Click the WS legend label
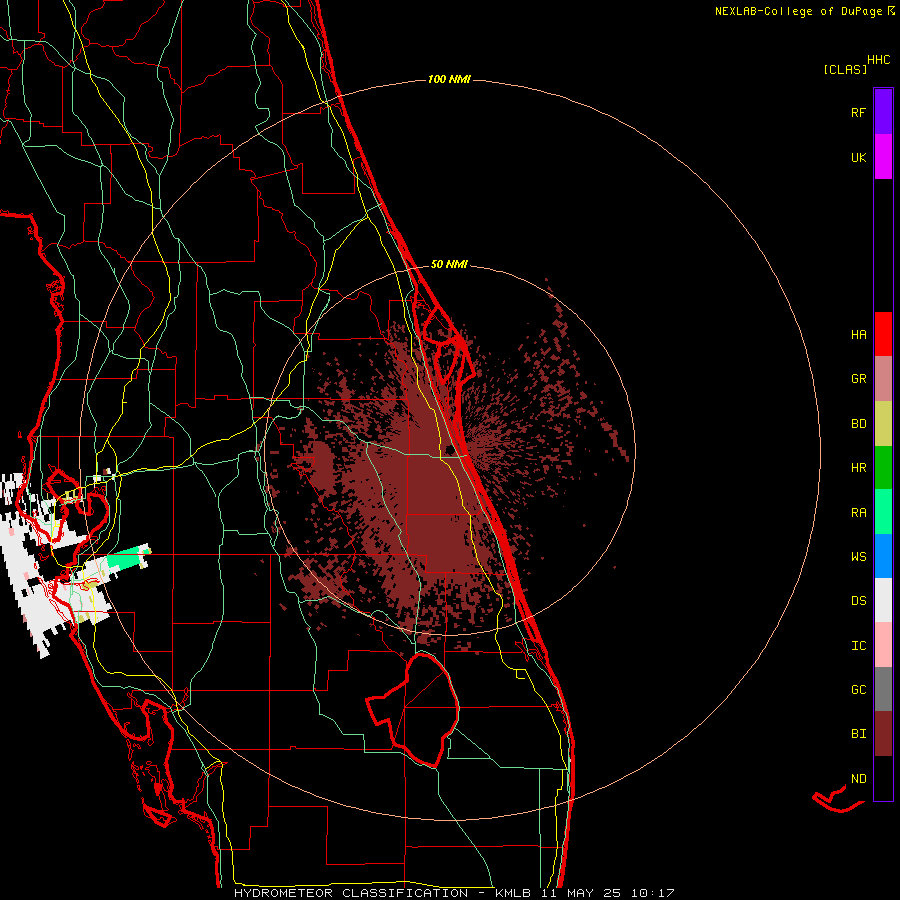 [x=858, y=557]
